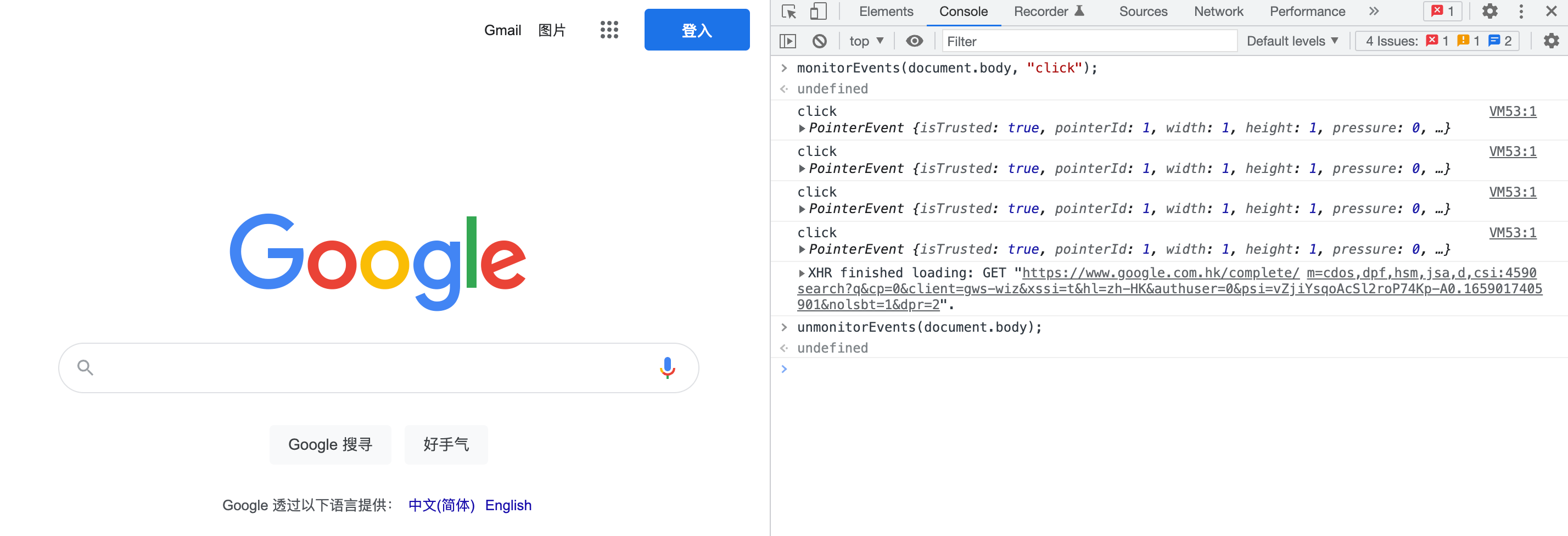Screen dimensions: 1568x536
Task: Switch to the Performance tab
Action: click(x=1307, y=12)
